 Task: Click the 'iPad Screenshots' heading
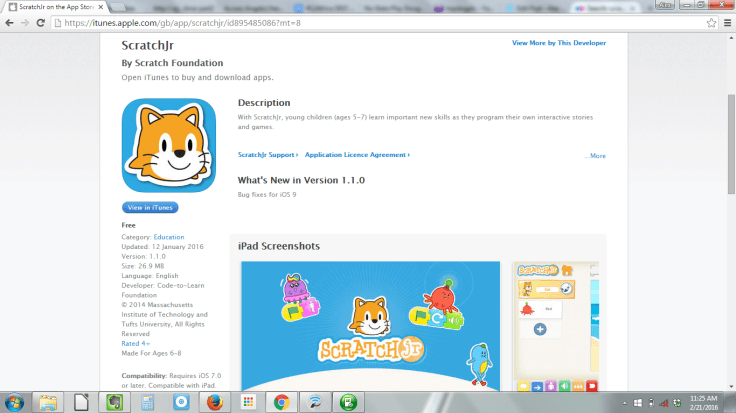[279, 246]
